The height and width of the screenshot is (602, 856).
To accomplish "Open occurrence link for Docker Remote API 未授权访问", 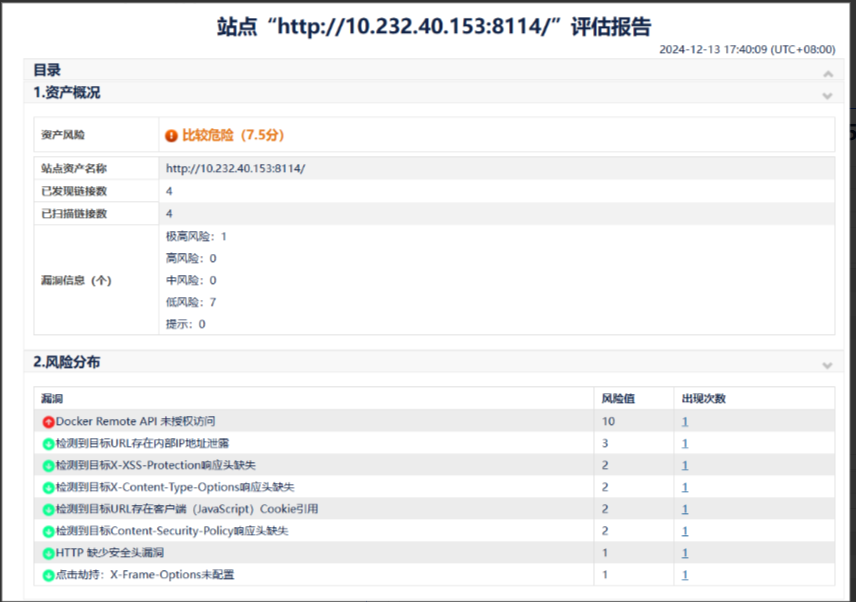I will 684,421.
